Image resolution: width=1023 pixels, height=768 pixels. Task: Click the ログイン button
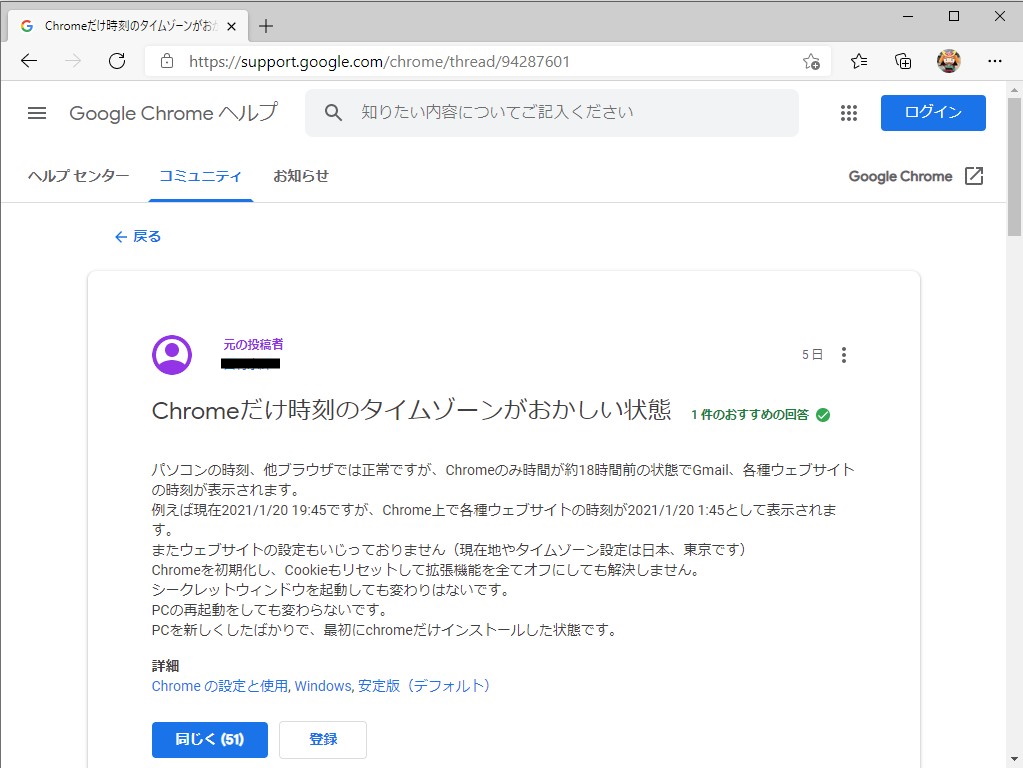[933, 112]
